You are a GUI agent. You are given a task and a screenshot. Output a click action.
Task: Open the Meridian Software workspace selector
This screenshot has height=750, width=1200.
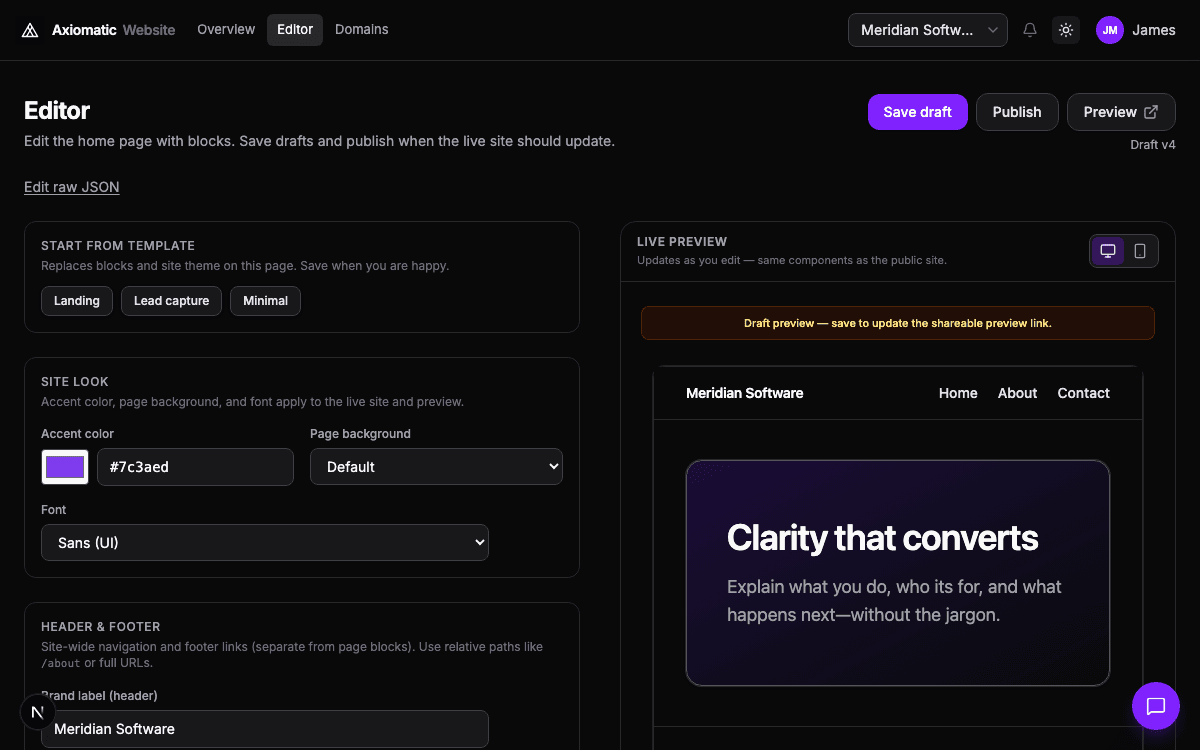[927, 30]
